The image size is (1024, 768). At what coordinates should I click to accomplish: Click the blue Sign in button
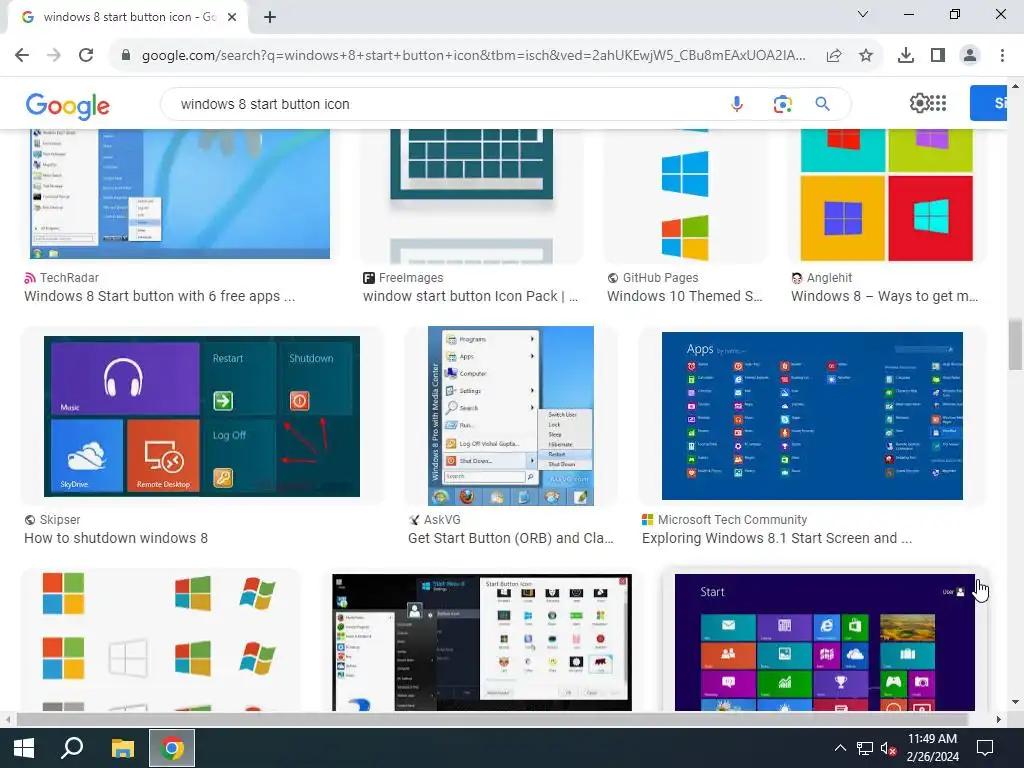tap(989, 103)
